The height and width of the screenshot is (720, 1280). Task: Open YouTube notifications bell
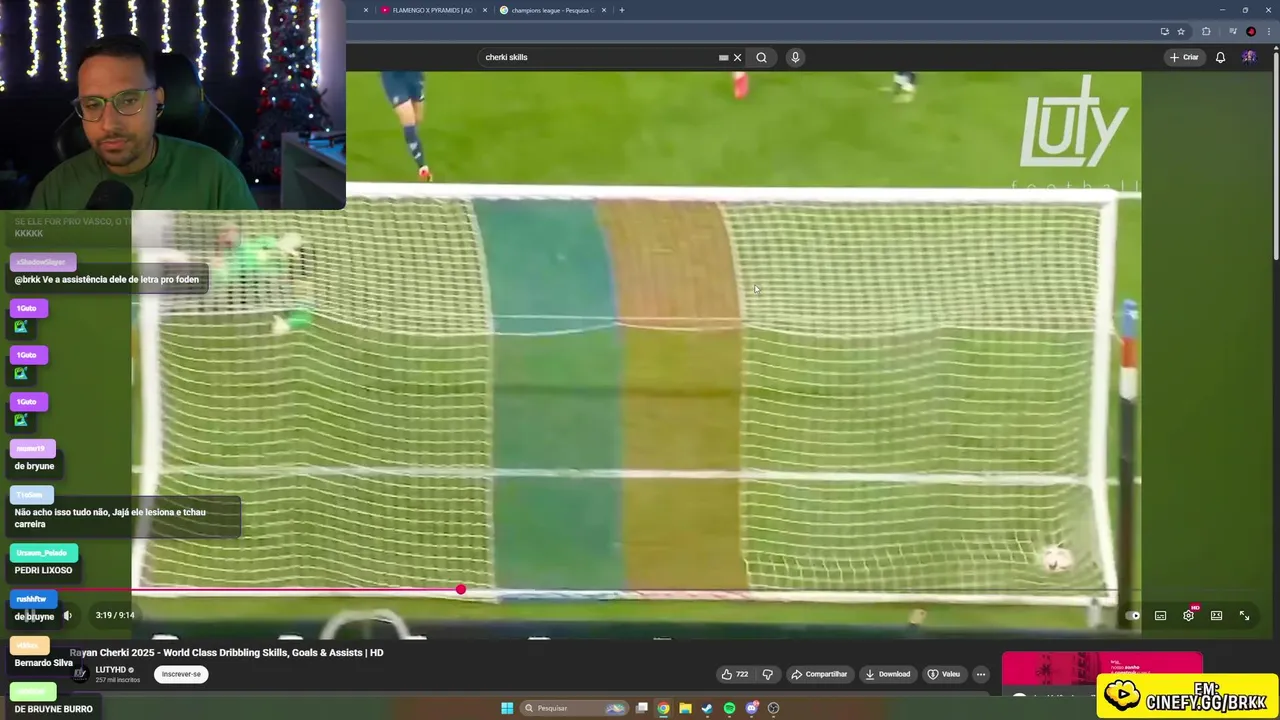[x=1220, y=57]
